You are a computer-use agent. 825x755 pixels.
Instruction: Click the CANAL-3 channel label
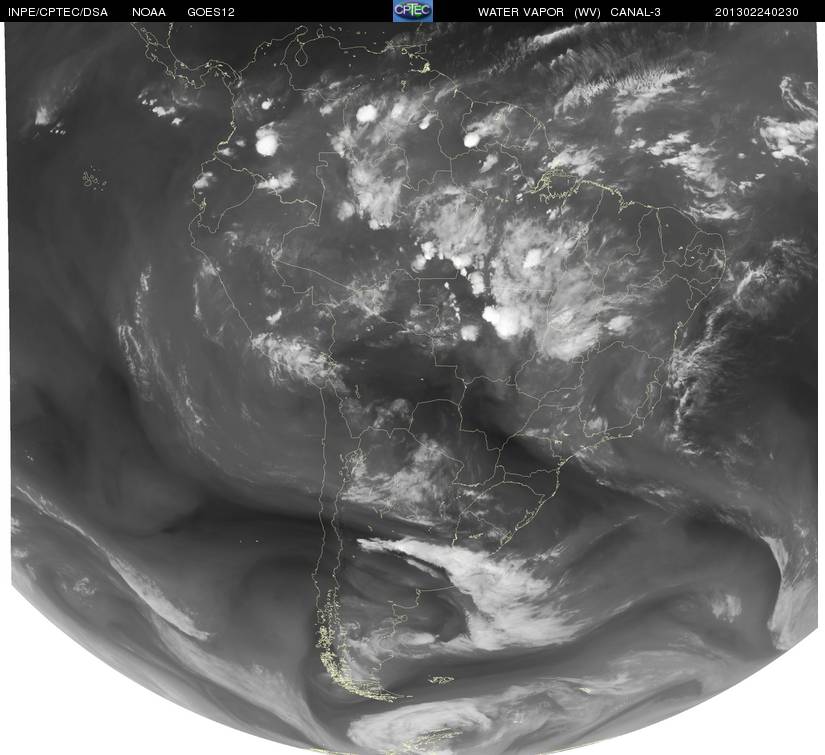point(636,12)
